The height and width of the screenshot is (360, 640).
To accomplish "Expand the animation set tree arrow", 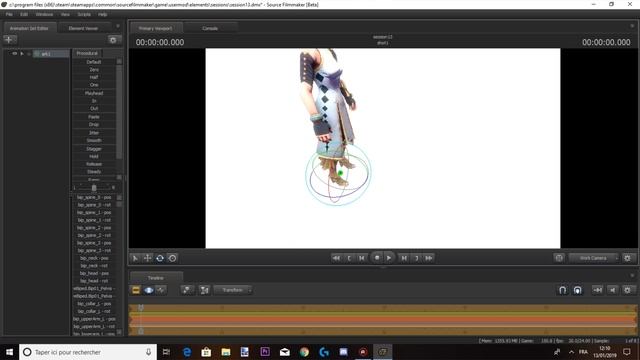I will coord(22,53).
